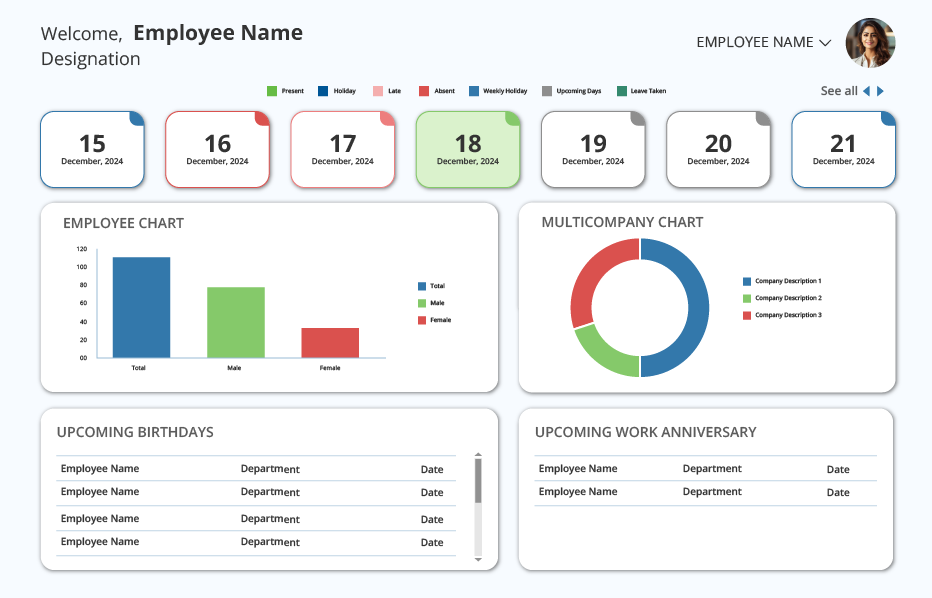Click the next dates right arrow

tap(880, 91)
